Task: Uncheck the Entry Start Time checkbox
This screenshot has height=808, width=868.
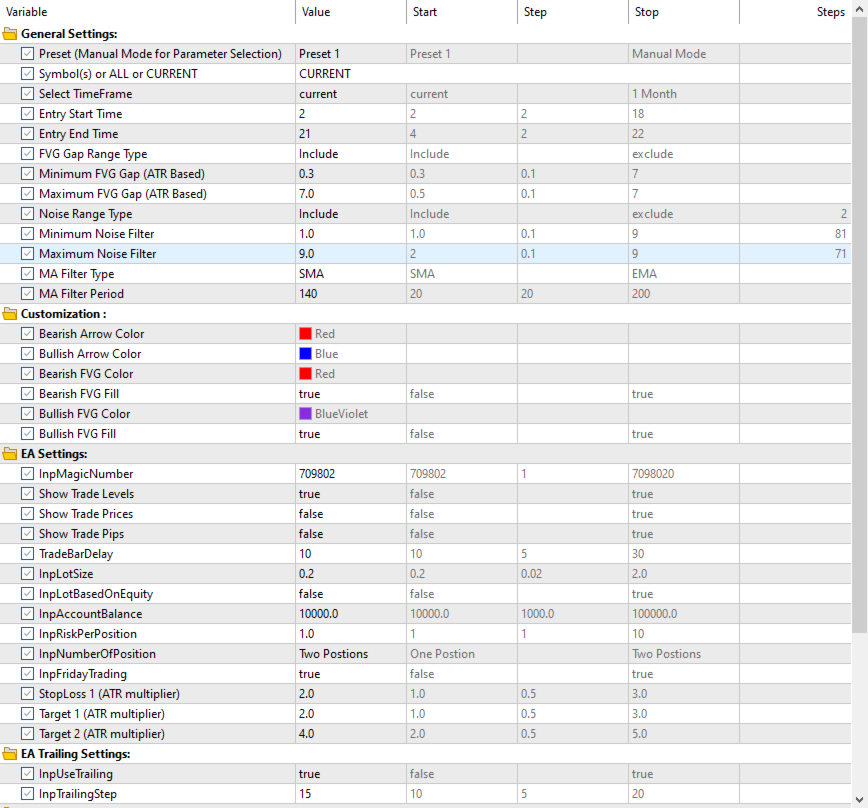Action: coord(27,113)
